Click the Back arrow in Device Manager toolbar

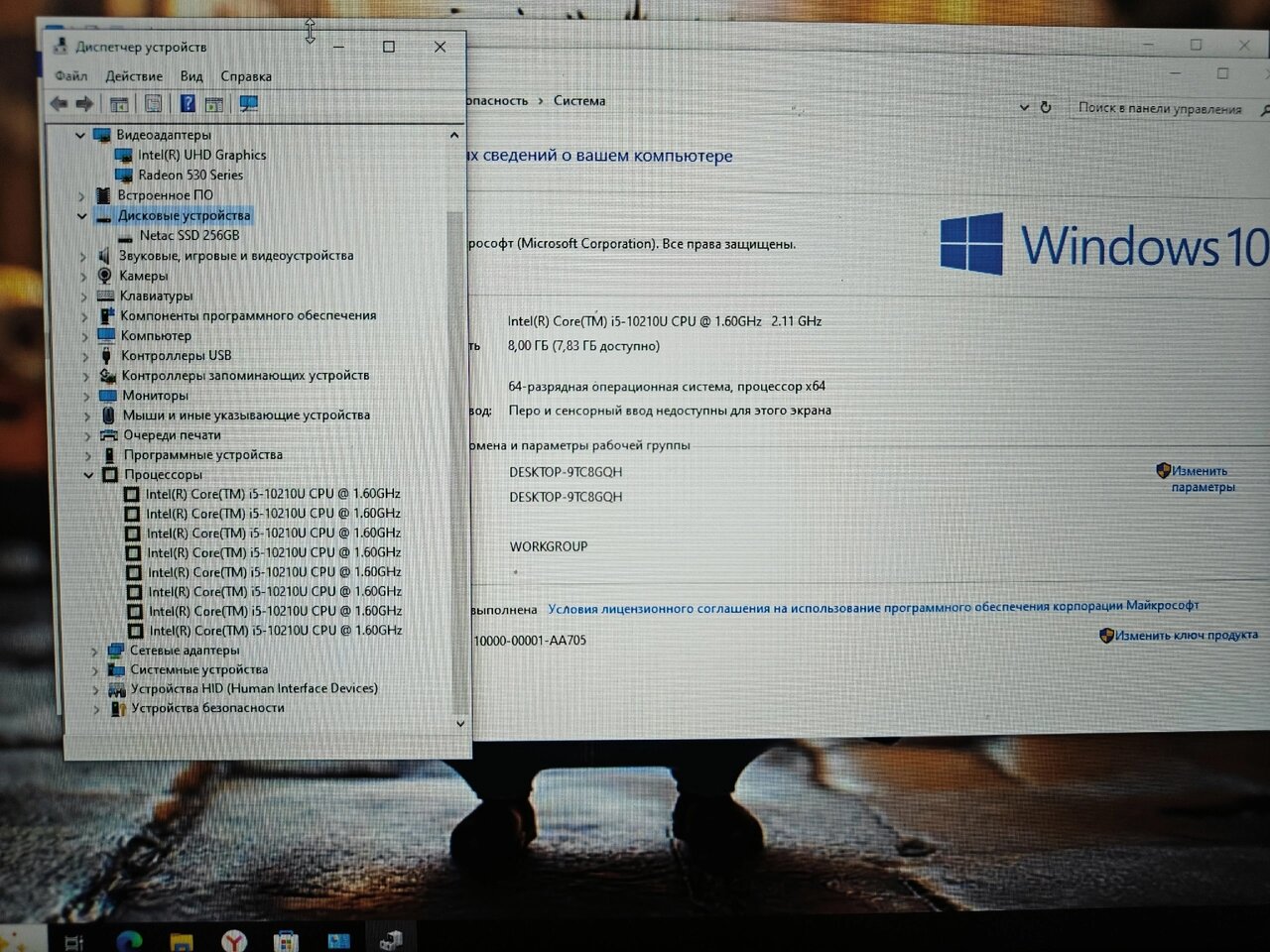(59, 103)
